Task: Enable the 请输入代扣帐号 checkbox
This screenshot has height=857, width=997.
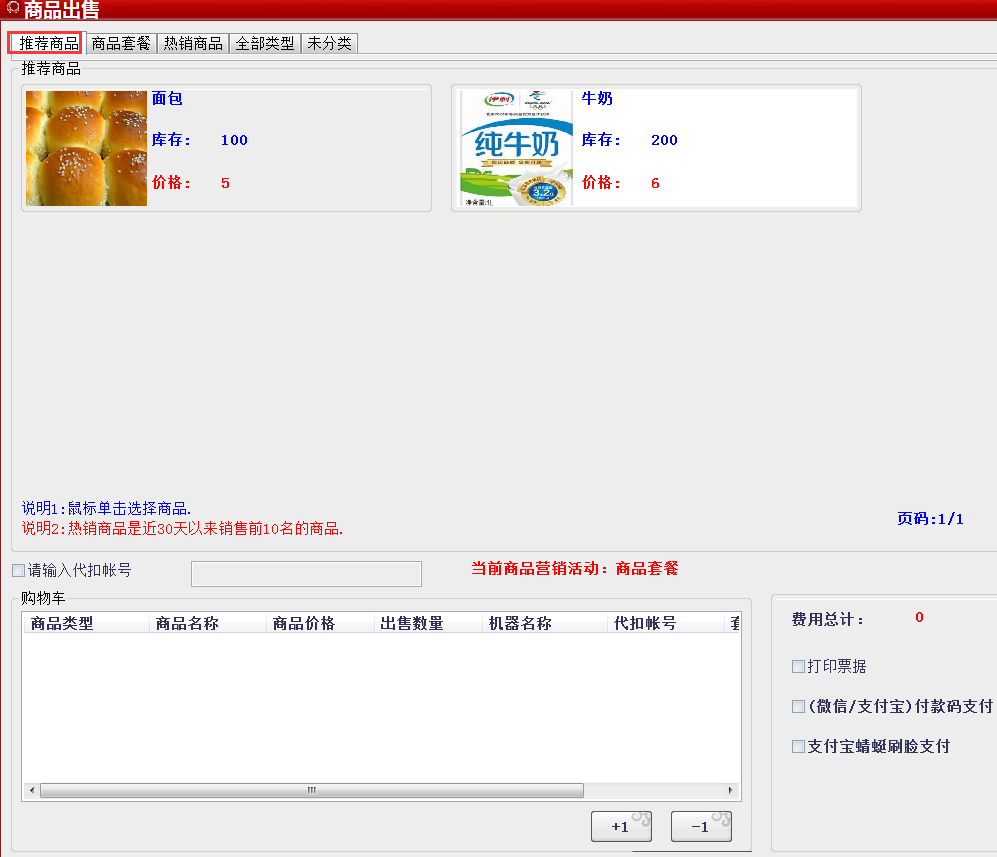Action: click(19, 571)
